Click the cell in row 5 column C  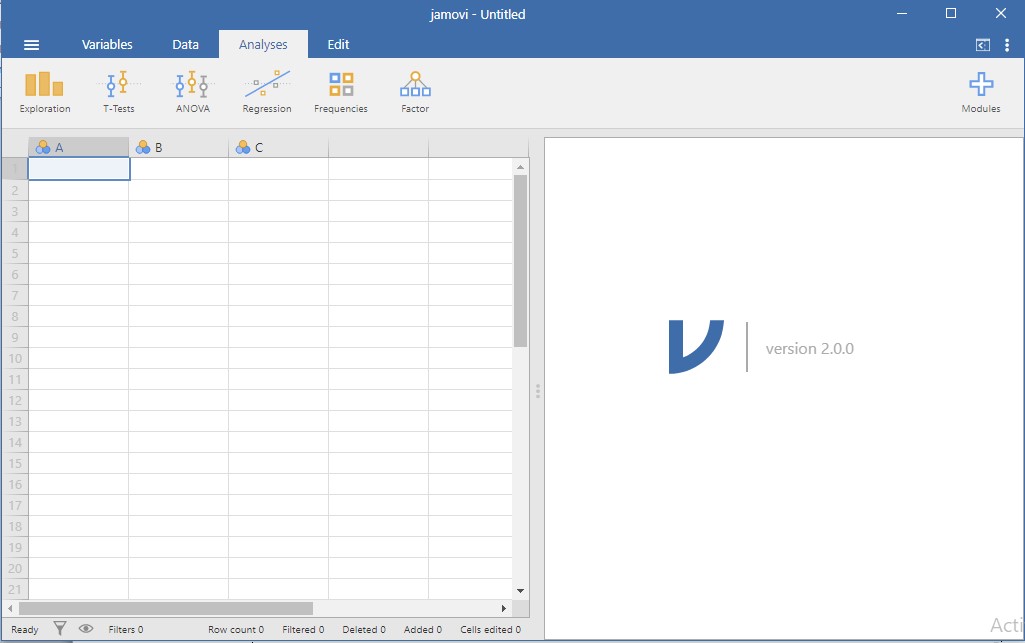(278, 254)
